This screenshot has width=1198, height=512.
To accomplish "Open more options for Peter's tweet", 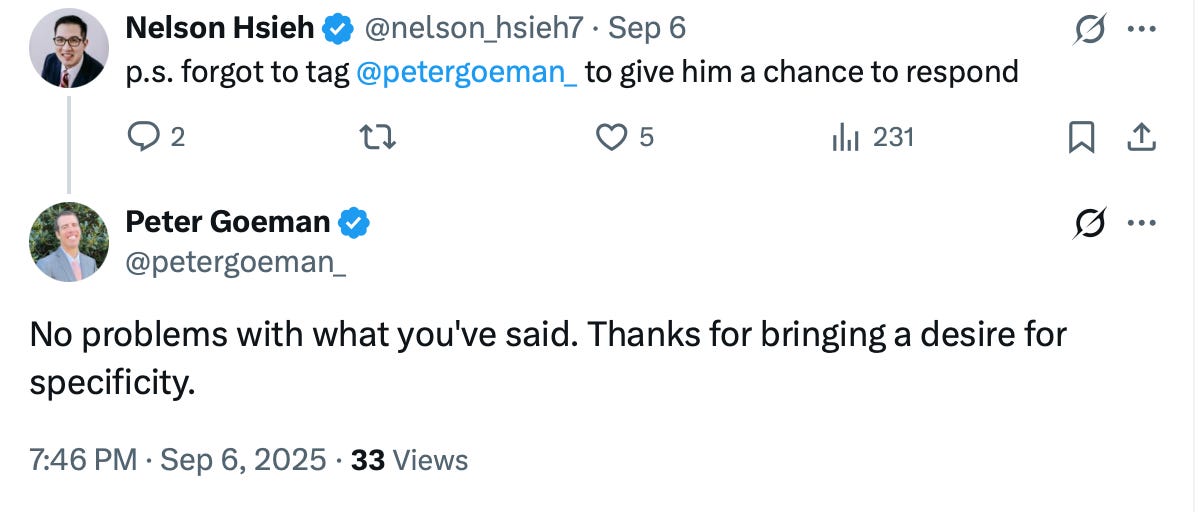I will pos(1141,226).
